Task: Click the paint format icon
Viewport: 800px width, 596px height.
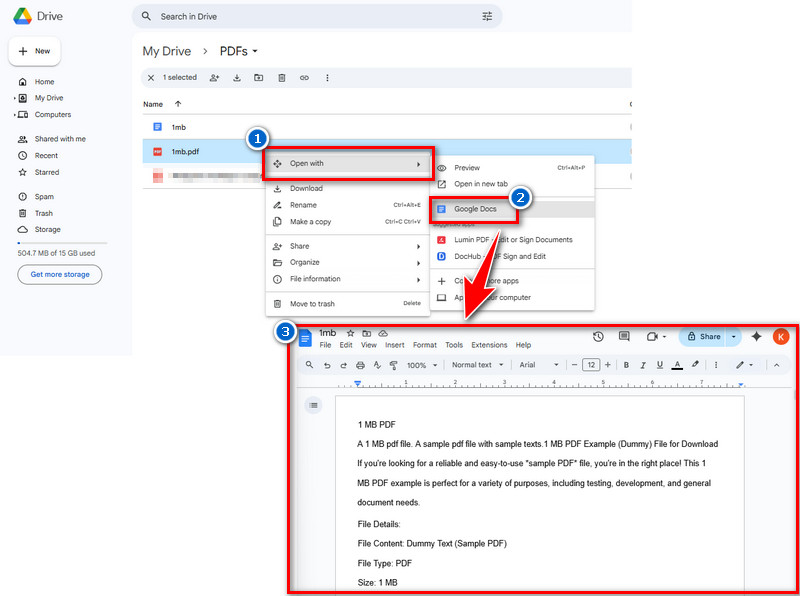Action: [393, 365]
